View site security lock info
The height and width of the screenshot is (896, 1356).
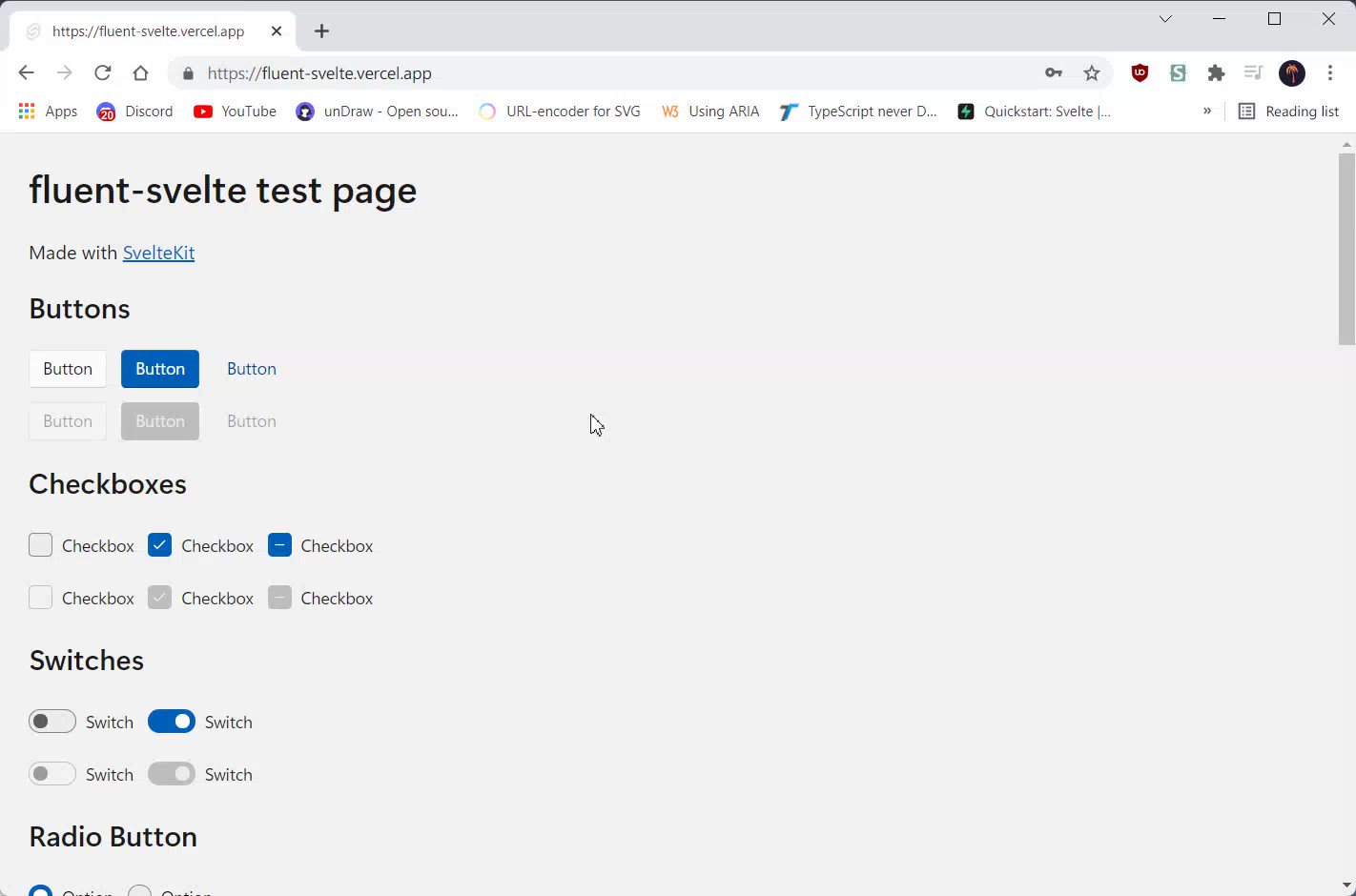tap(188, 73)
